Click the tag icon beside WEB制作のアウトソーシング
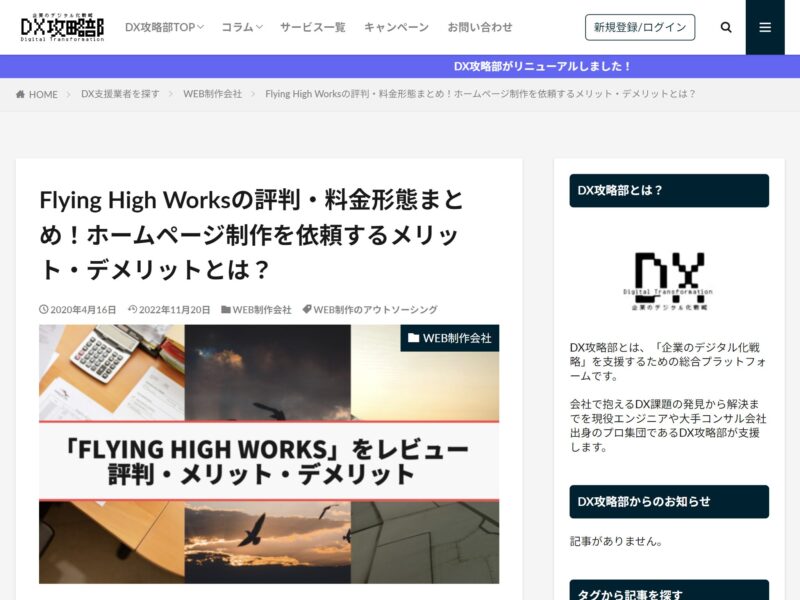The image size is (800, 600). point(307,309)
